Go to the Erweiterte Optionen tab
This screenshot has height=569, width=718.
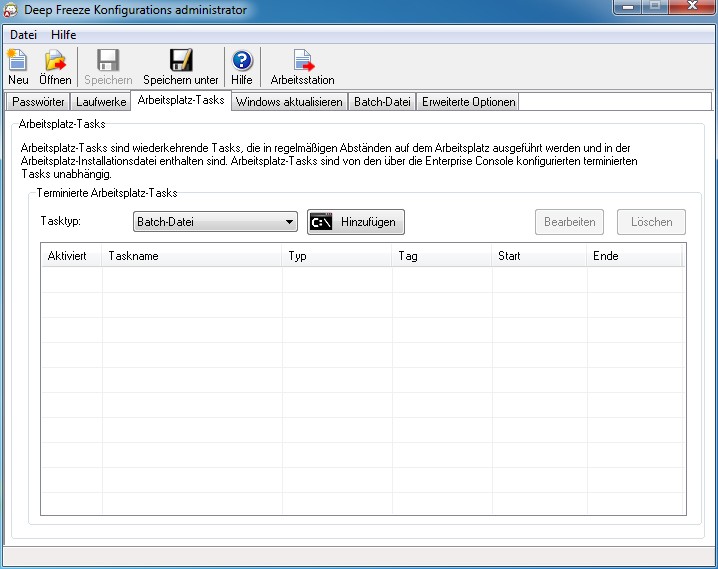[468, 102]
